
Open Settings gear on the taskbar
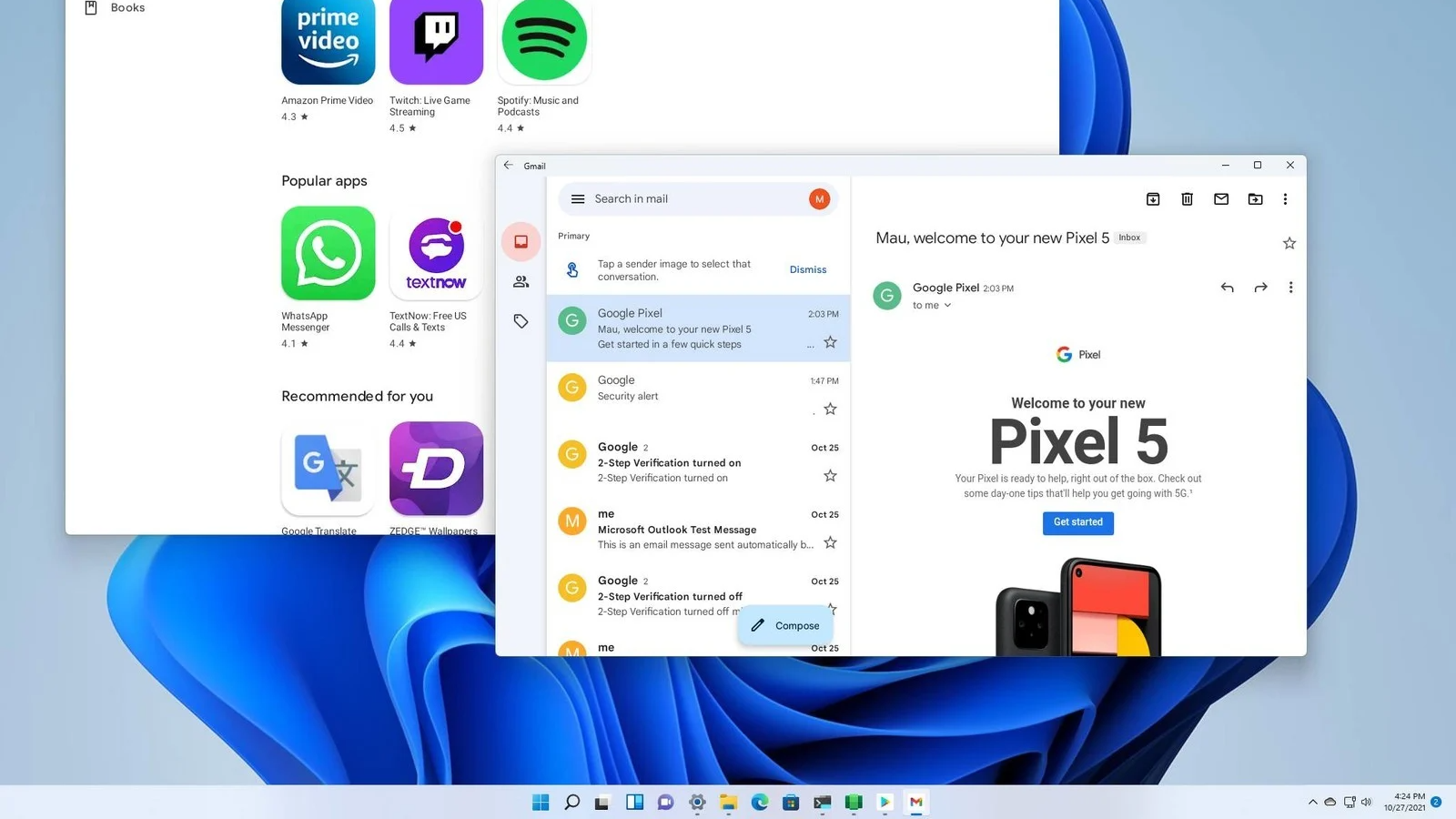(697, 802)
